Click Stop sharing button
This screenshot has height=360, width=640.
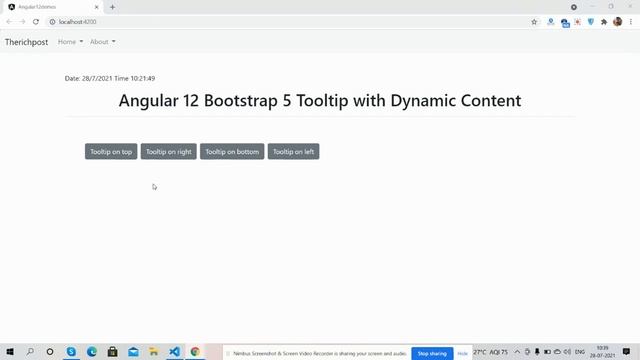pos(432,353)
